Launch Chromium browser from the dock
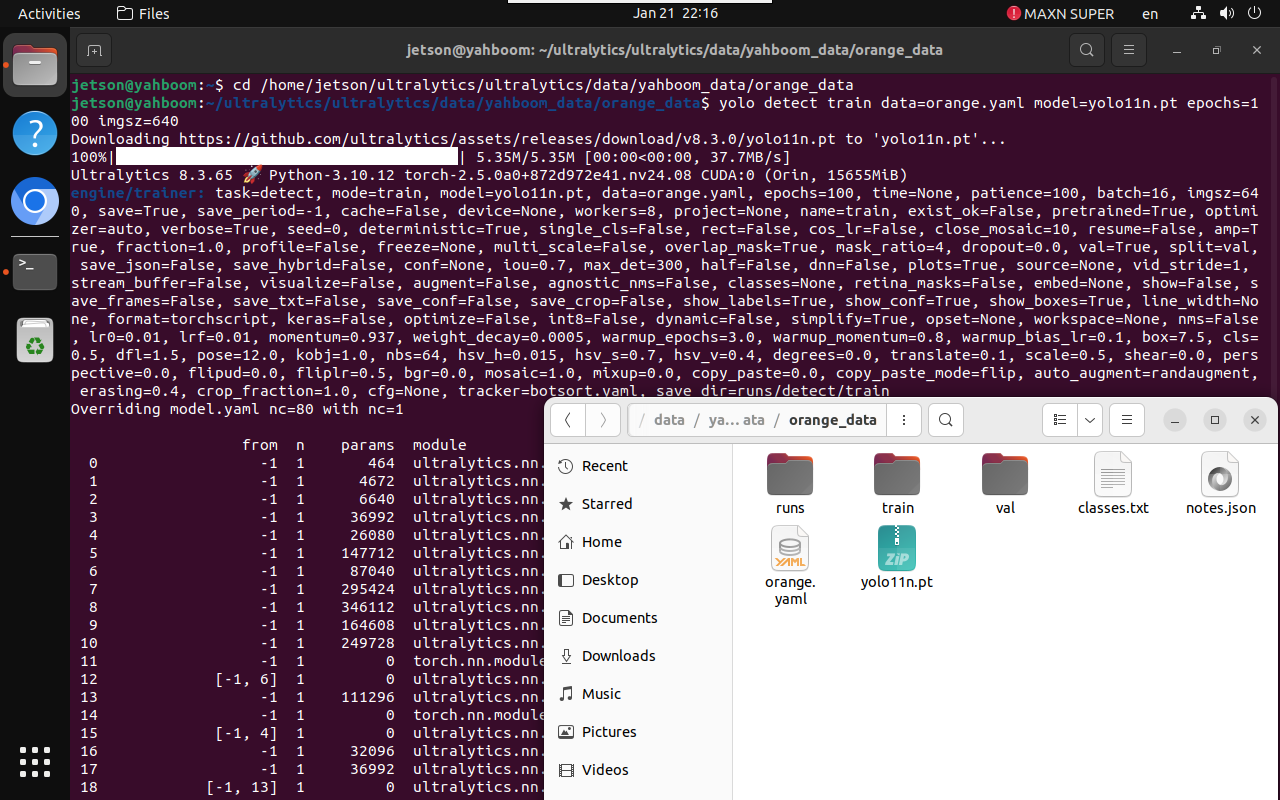The height and width of the screenshot is (800, 1280). point(35,203)
